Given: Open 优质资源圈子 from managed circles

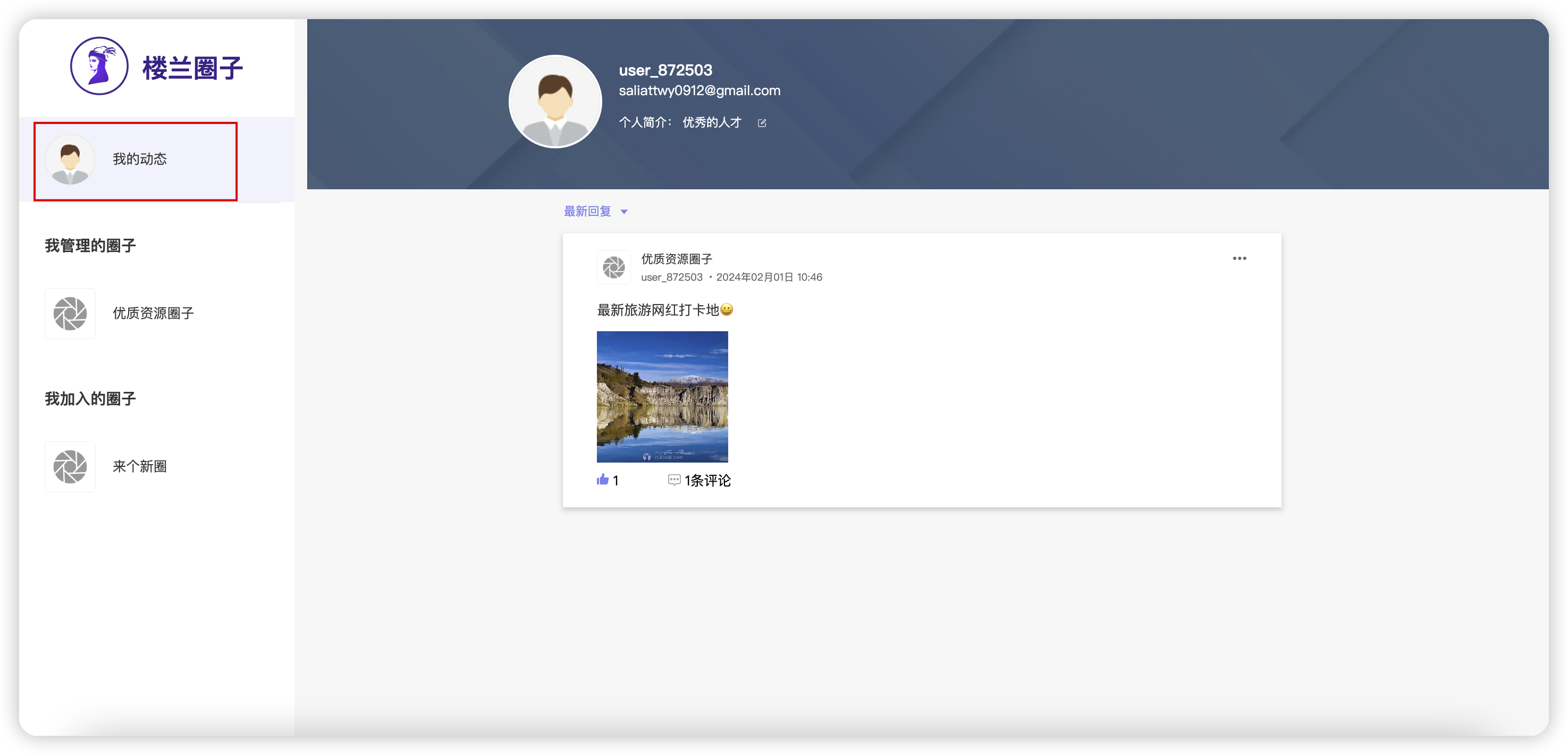Looking at the screenshot, I should 154,314.
